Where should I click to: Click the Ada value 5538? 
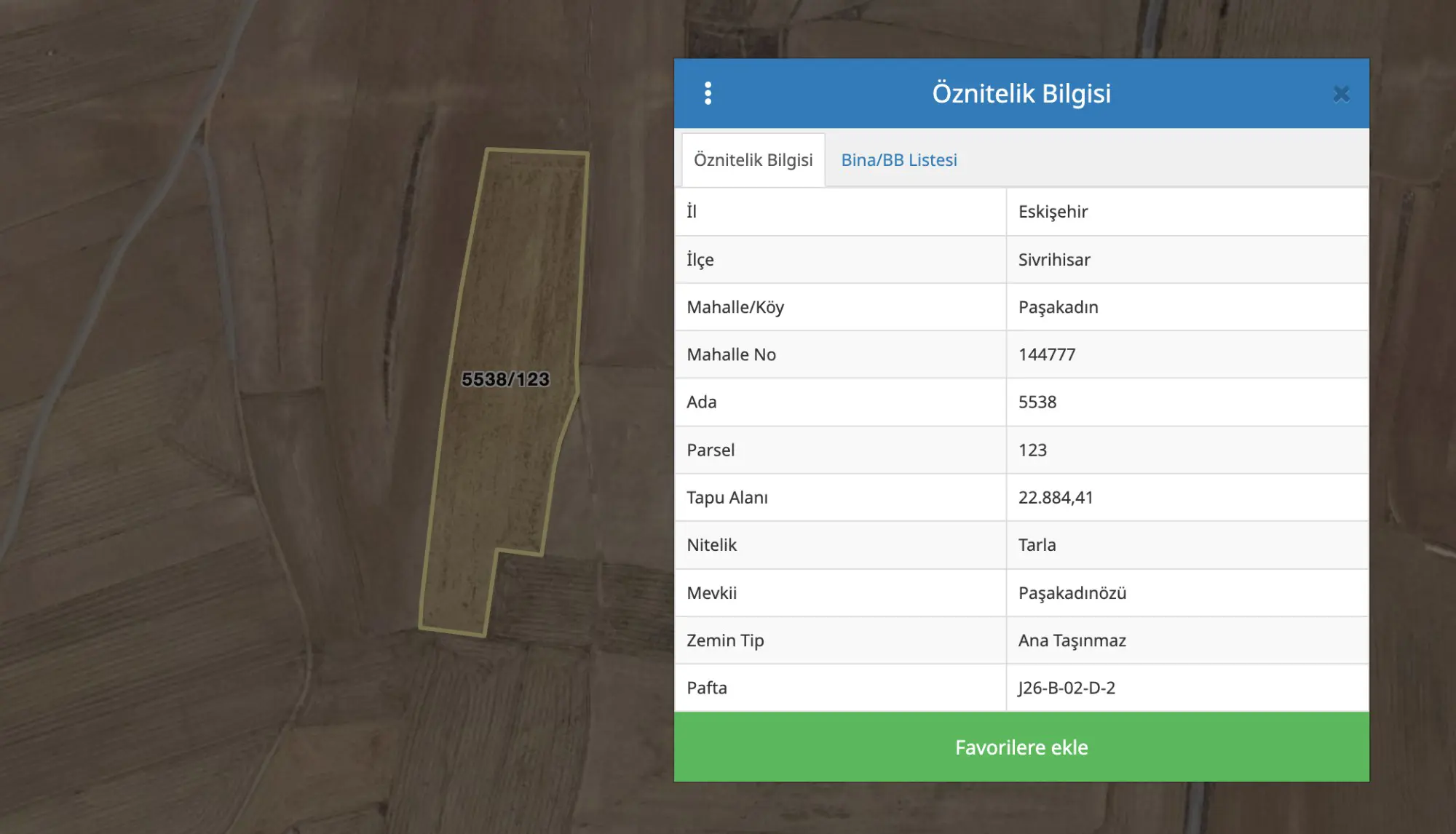1037,402
